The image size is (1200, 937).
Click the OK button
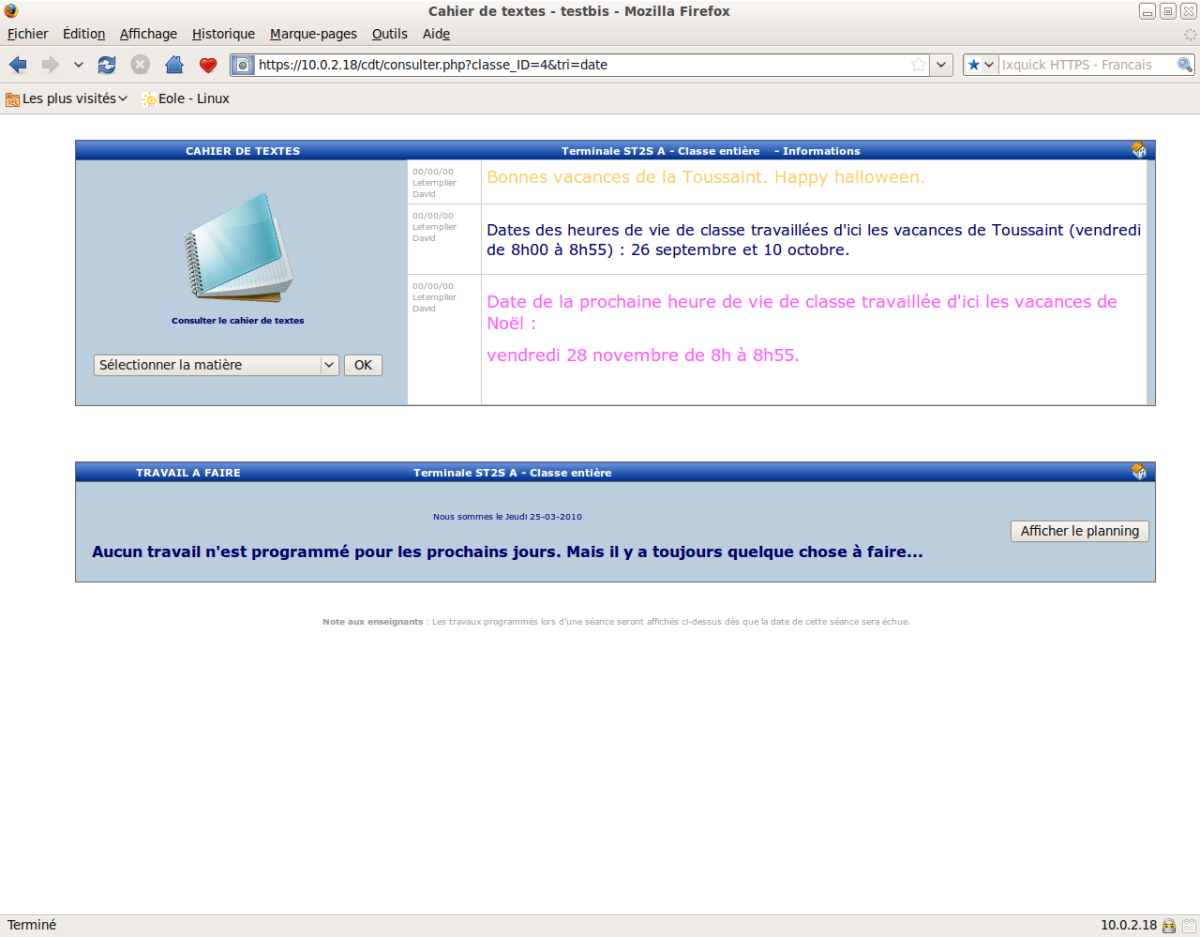[x=363, y=366]
